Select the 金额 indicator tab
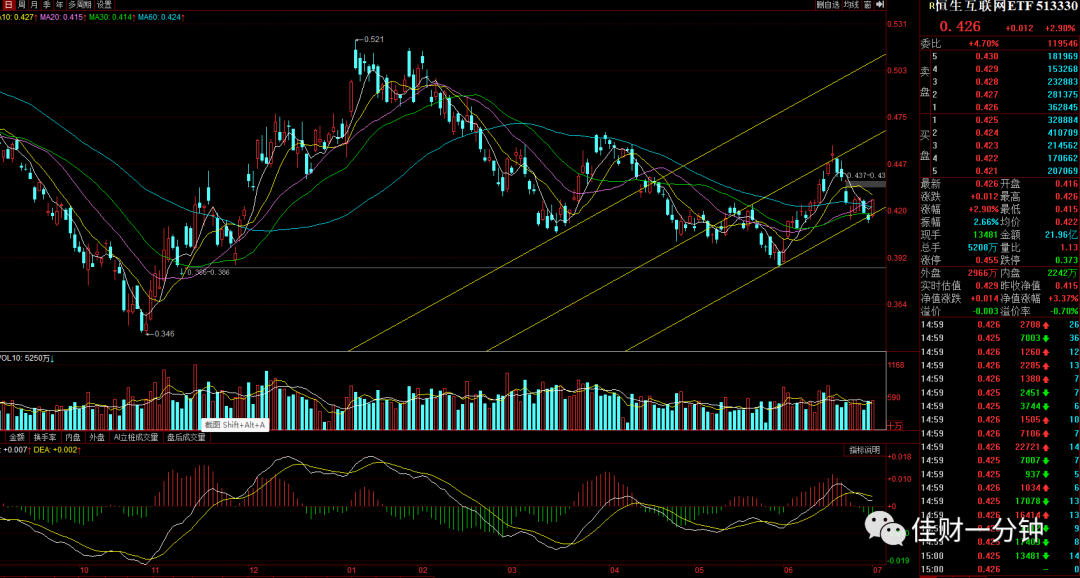The height and width of the screenshot is (578, 1080). pos(17,437)
